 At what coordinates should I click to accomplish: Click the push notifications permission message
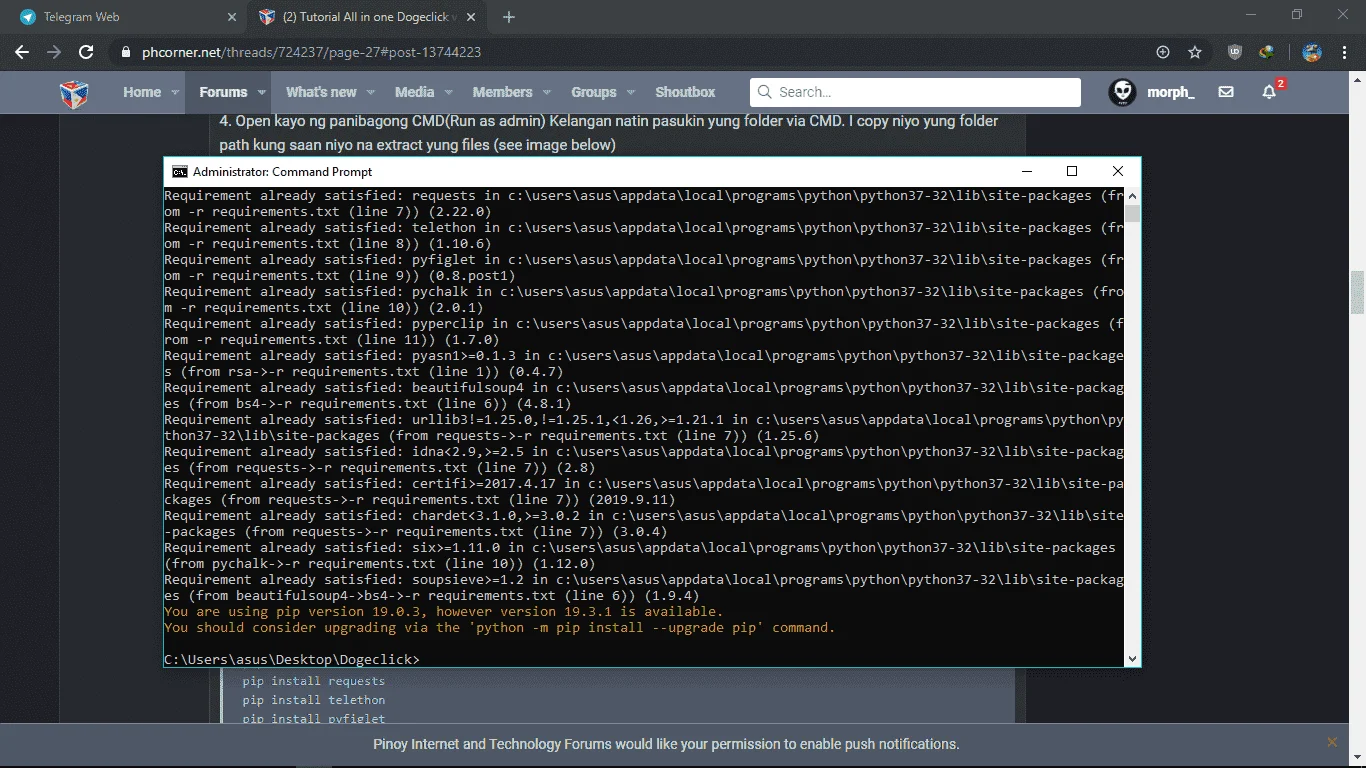[666, 744]
